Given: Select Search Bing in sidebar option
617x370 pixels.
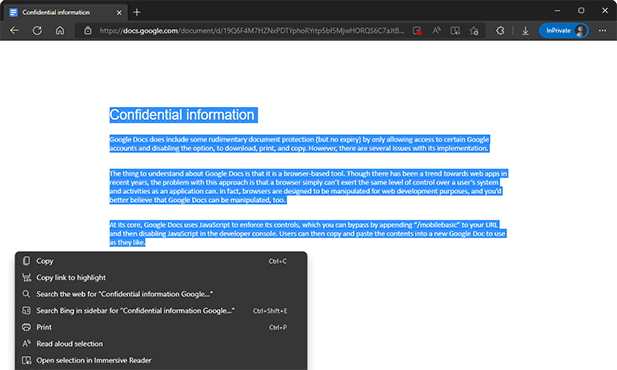Looking at the screenshot, I should [x=161, y=311].
